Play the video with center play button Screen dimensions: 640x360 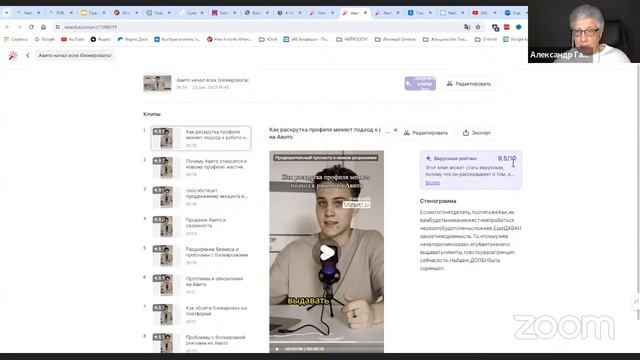[327, 253]
